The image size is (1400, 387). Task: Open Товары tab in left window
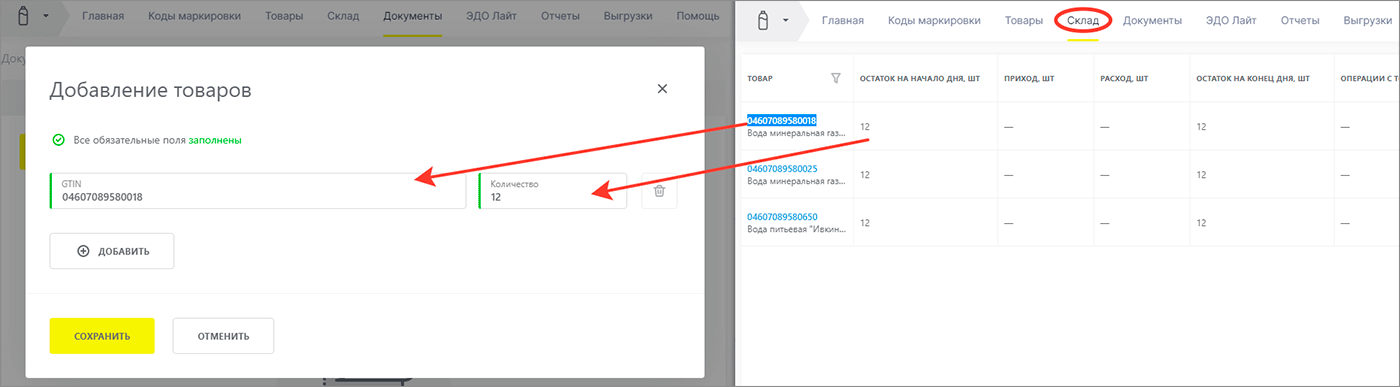point(285,17)
